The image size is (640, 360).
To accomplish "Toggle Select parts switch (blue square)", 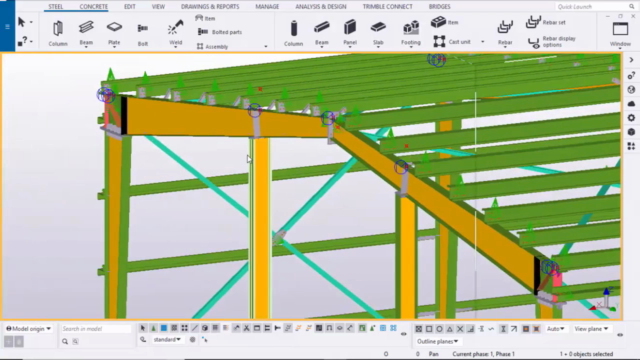I will coord(164,328).
